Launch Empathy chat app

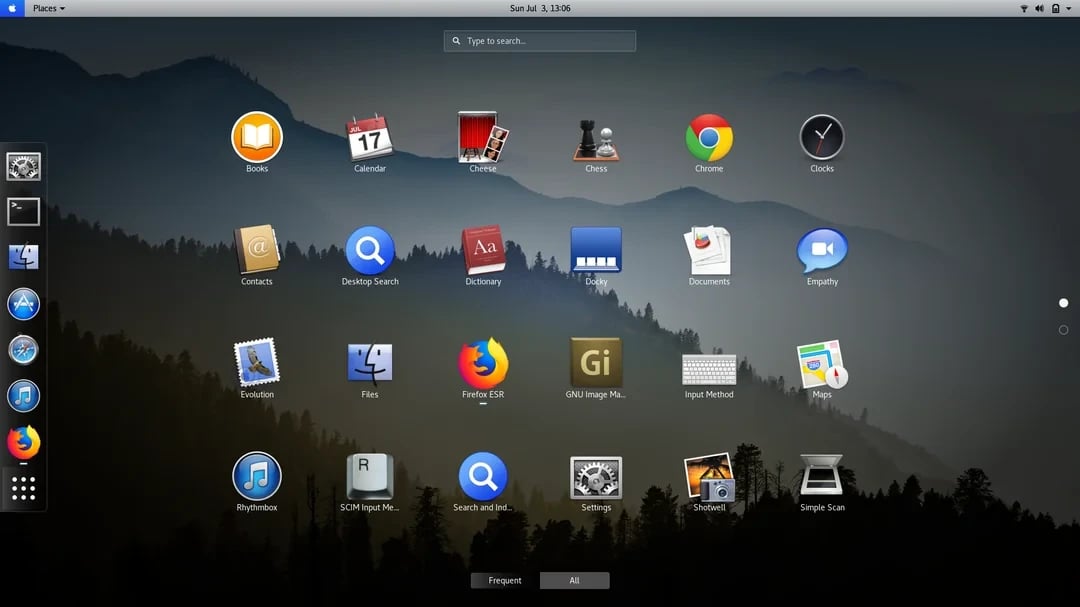click(x=822, y=250)
